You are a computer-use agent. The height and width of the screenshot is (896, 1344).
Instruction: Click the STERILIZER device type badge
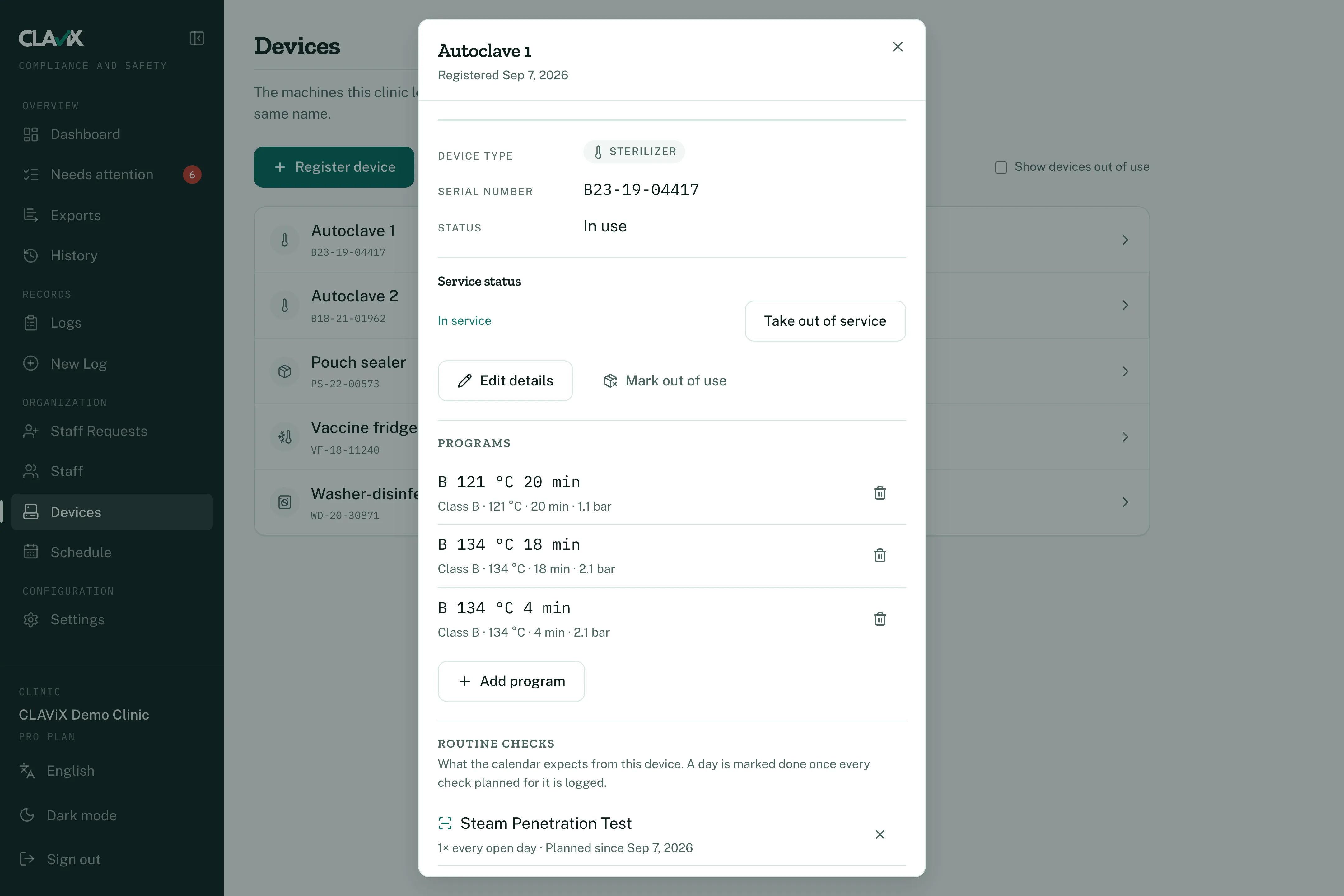634,152
